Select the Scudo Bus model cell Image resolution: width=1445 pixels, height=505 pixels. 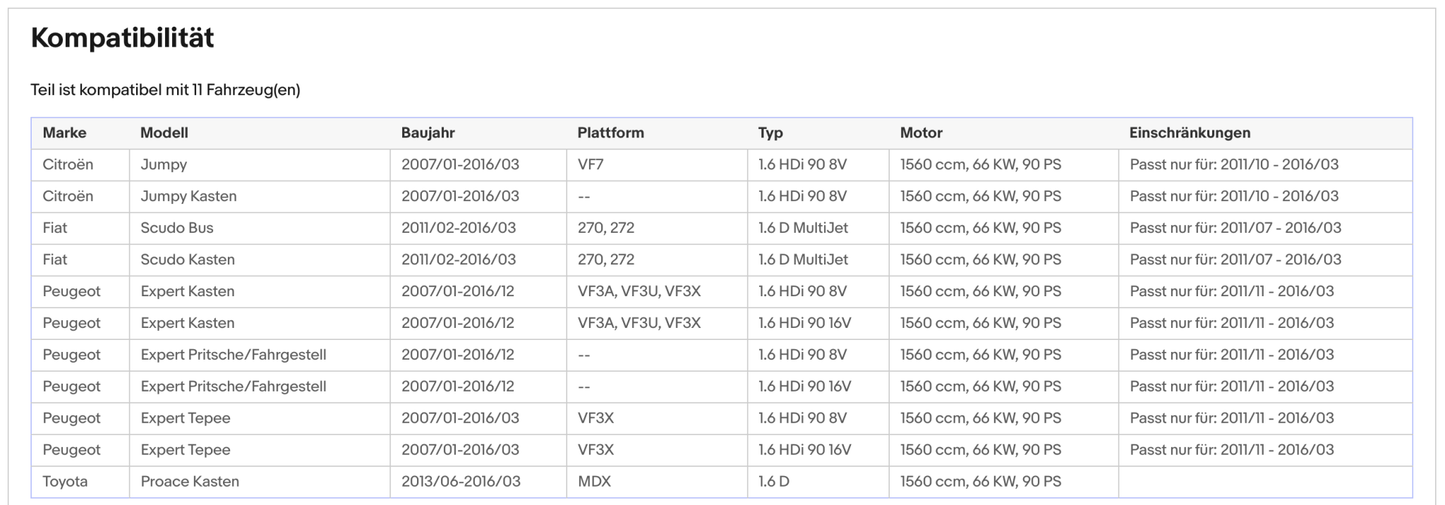point(177,228)
